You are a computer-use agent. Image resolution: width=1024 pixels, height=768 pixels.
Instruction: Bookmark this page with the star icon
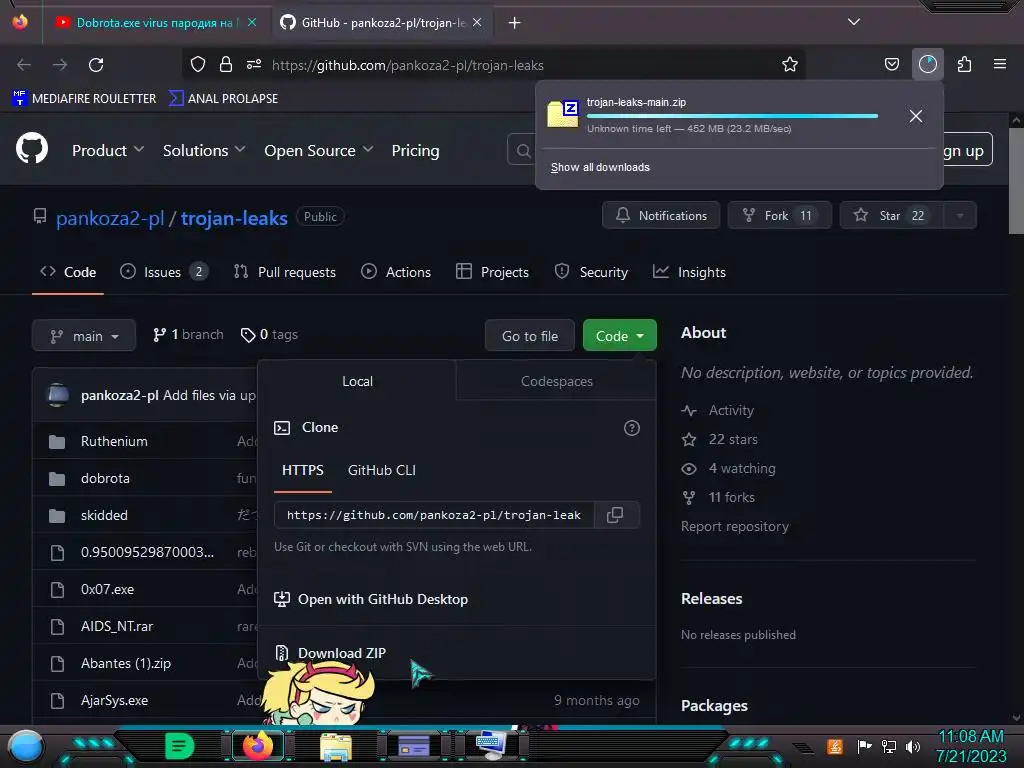tap(790, 64)
